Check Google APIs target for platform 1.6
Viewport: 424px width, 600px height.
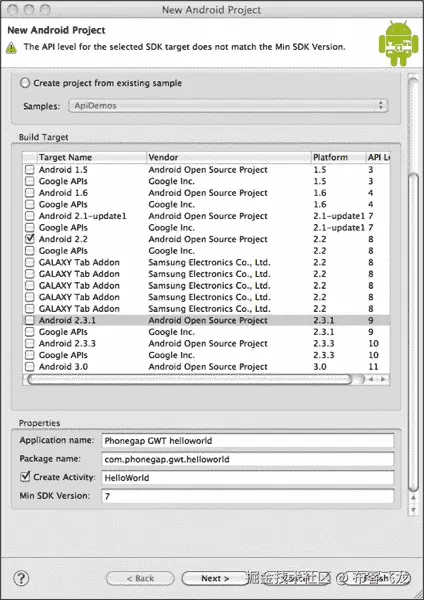click(x=29, y=204)
